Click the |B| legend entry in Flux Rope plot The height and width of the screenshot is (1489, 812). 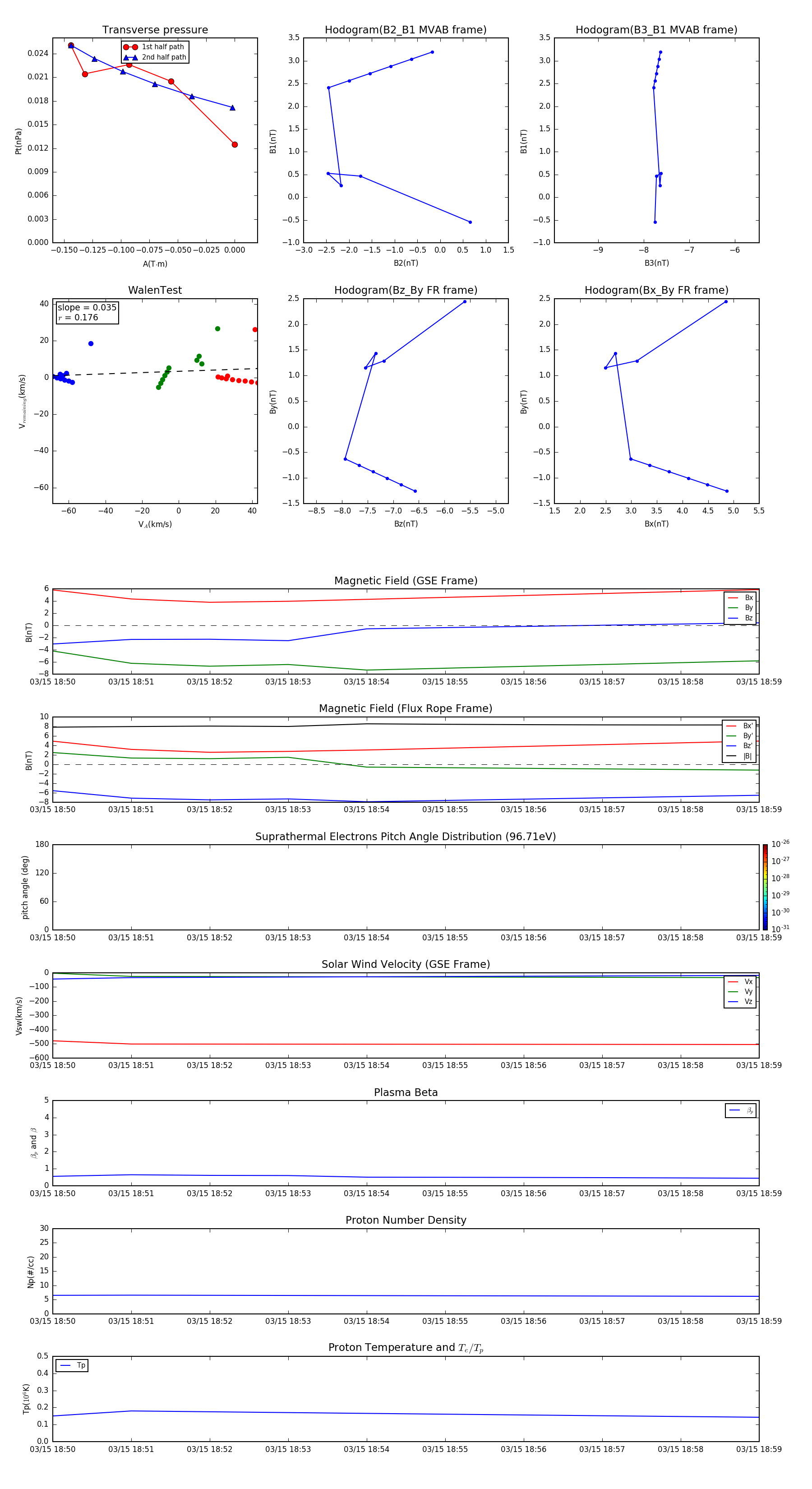click(740, 756)
